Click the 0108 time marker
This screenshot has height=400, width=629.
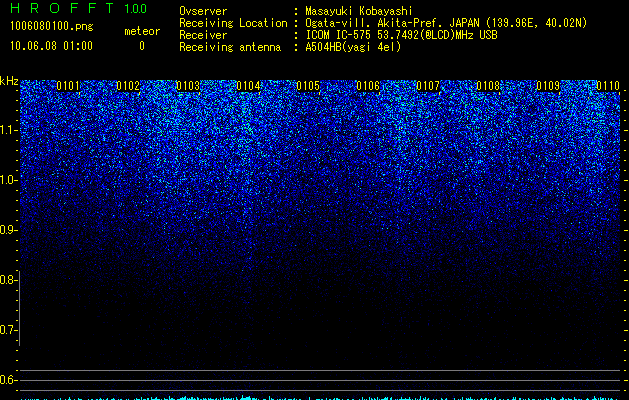point(488,86)
